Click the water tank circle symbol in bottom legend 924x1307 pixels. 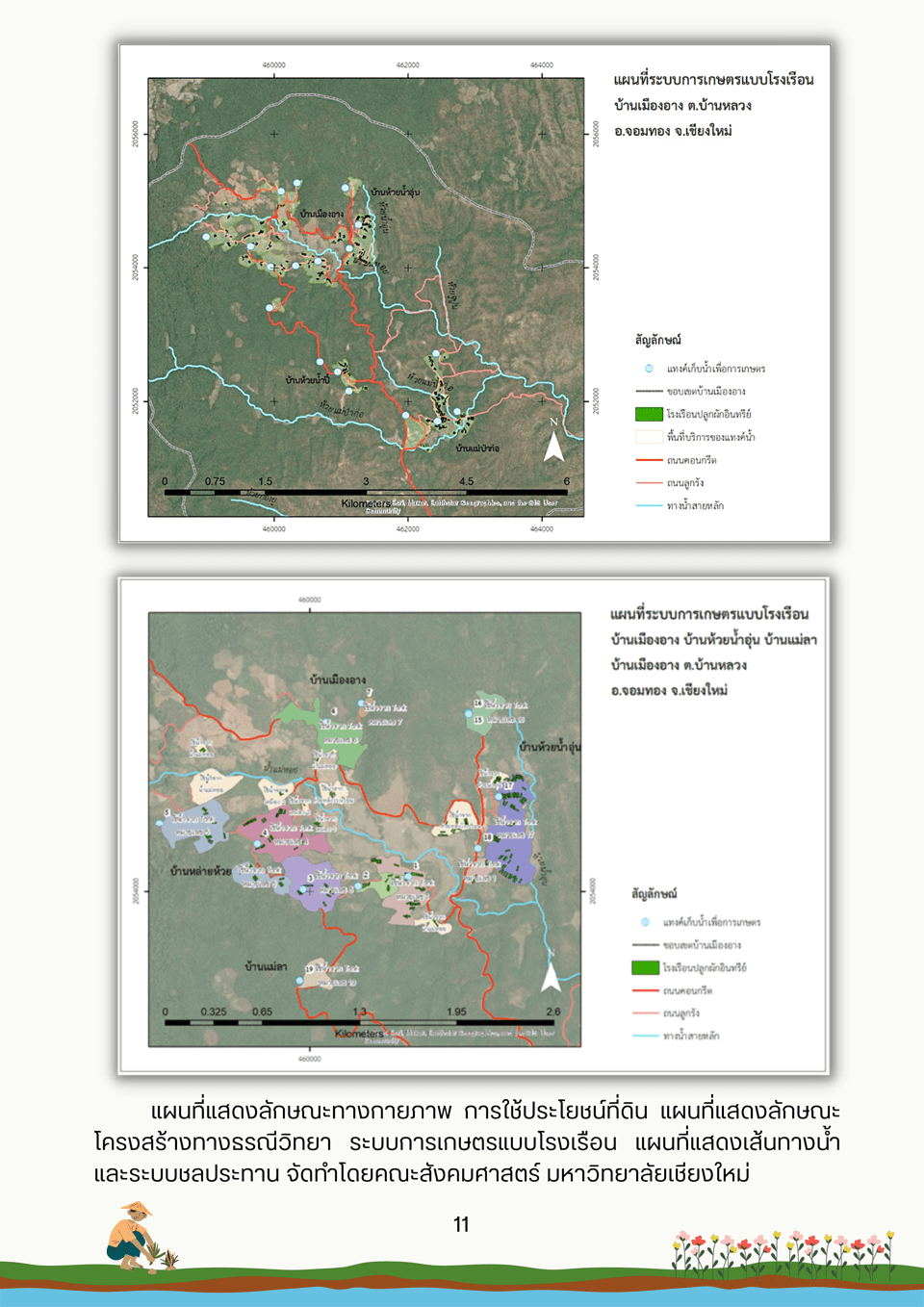pos(645,922)
